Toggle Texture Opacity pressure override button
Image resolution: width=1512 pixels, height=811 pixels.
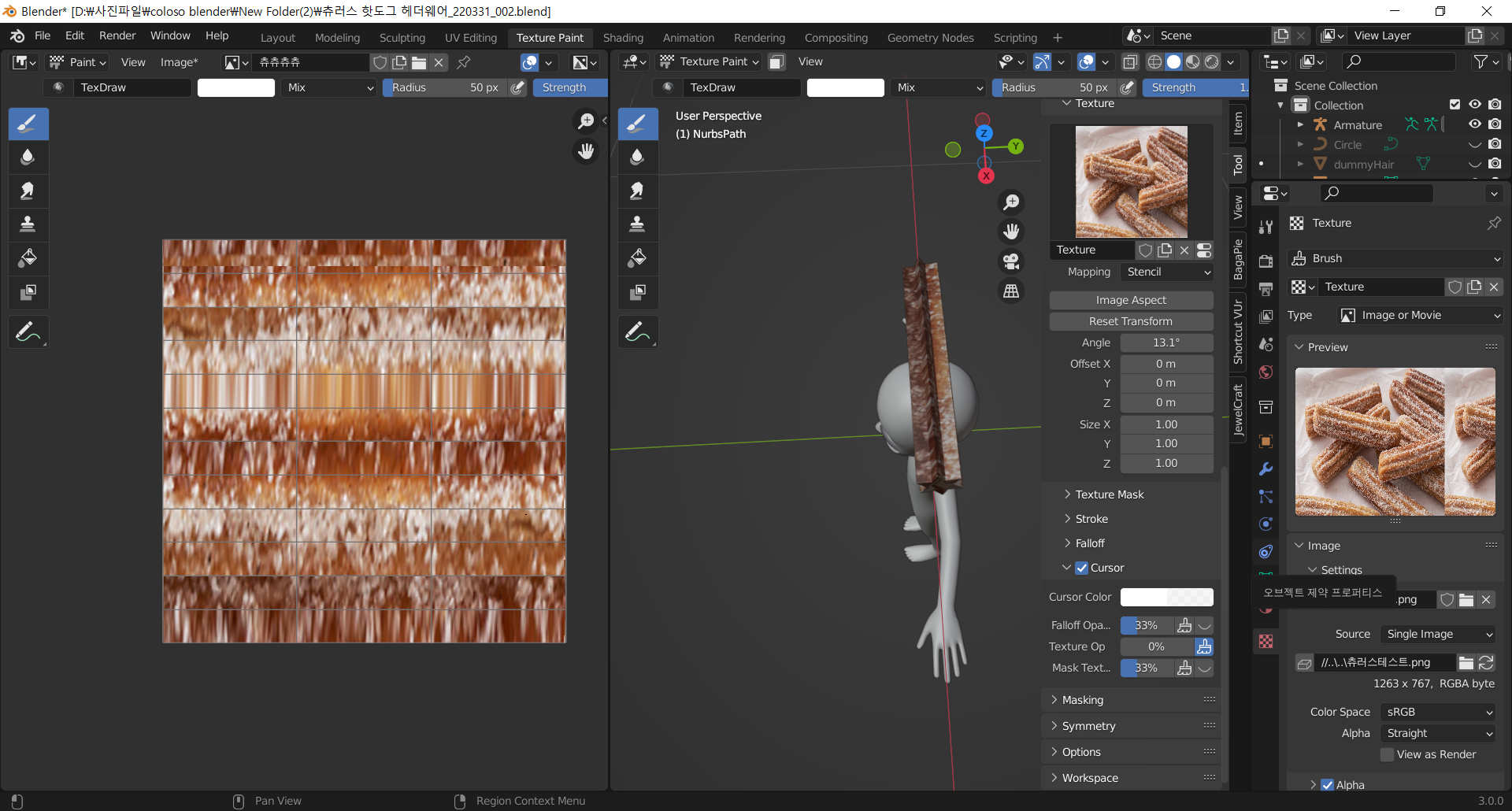pyautogui.click(x=1204, y=646)
